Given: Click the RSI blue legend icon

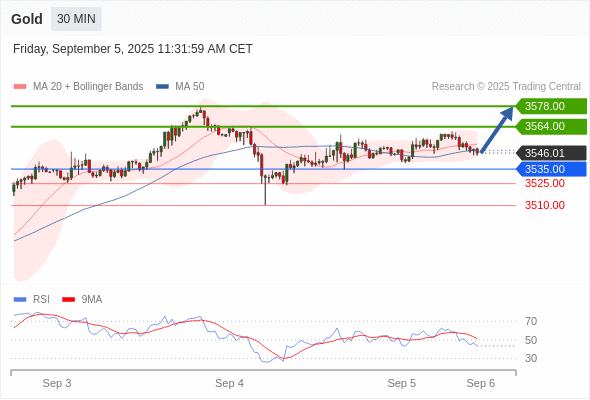Looking at the screenshot, I should point(20,300).
